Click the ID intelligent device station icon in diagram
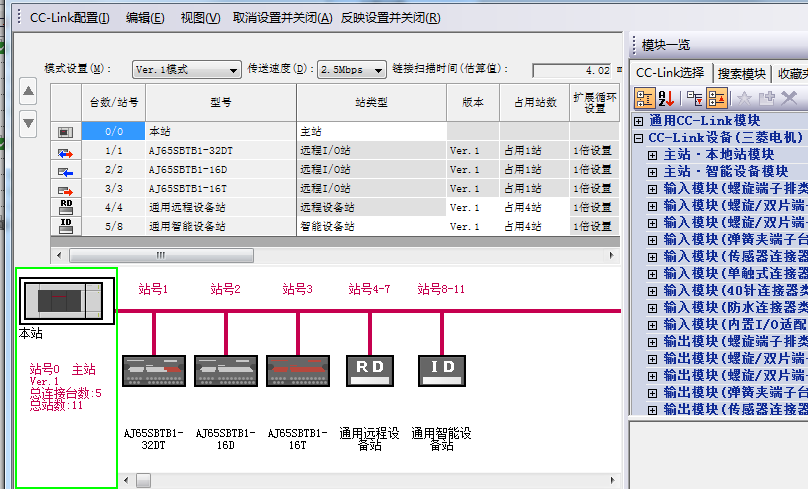Screen dimensions: 808x489 (441, 369)
